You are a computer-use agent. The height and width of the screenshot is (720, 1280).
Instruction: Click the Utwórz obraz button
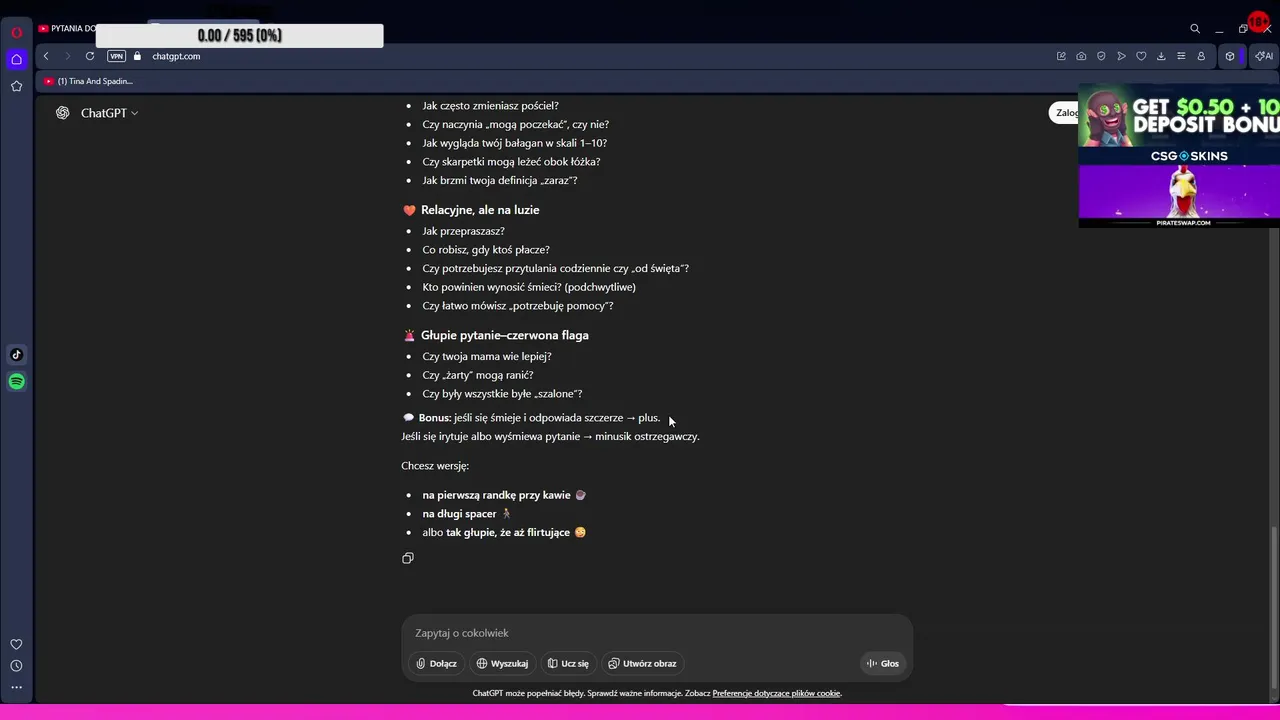[642, 663]
